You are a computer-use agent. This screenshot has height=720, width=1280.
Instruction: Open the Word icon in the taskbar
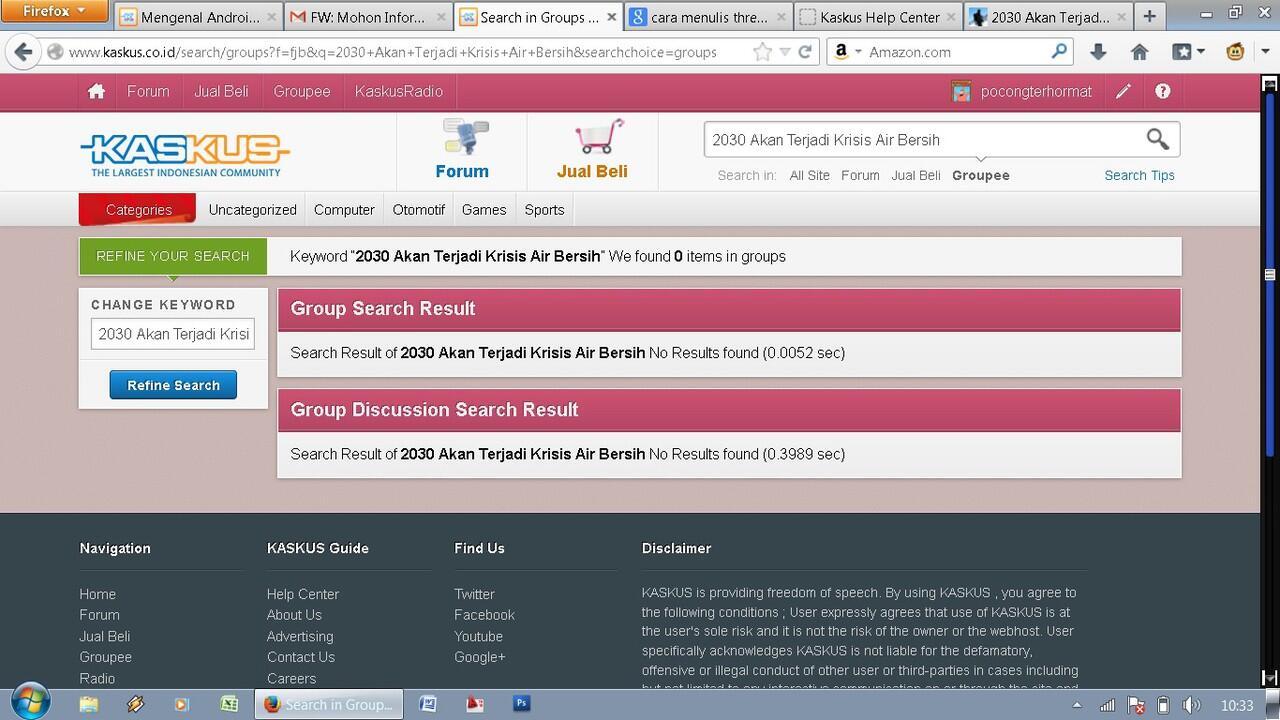[x=427, y=704]
